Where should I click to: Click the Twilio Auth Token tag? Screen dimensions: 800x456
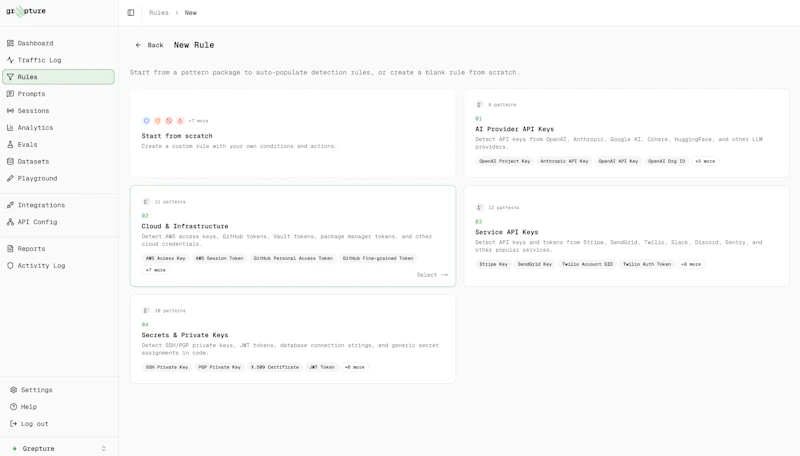[x=647, y=264]
